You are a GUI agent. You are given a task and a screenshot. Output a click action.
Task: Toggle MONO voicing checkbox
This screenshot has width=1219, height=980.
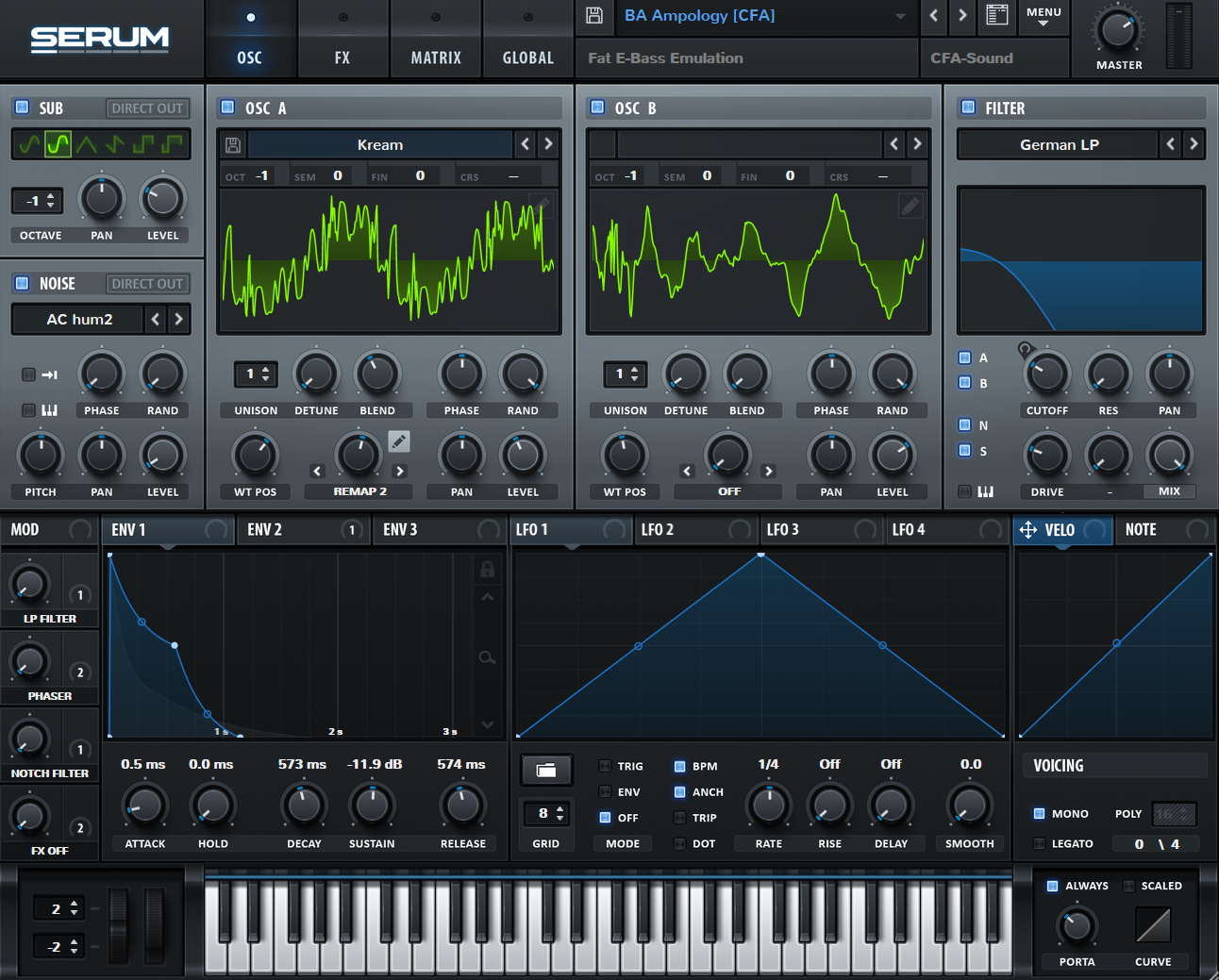pyautogui.click(x=1039, y=814)
